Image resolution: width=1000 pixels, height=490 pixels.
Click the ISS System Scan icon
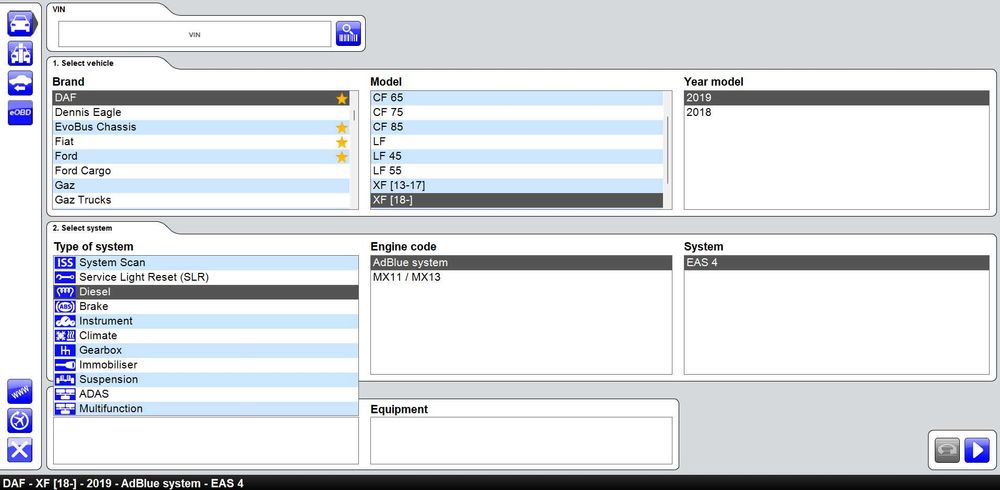click(65, 263)
